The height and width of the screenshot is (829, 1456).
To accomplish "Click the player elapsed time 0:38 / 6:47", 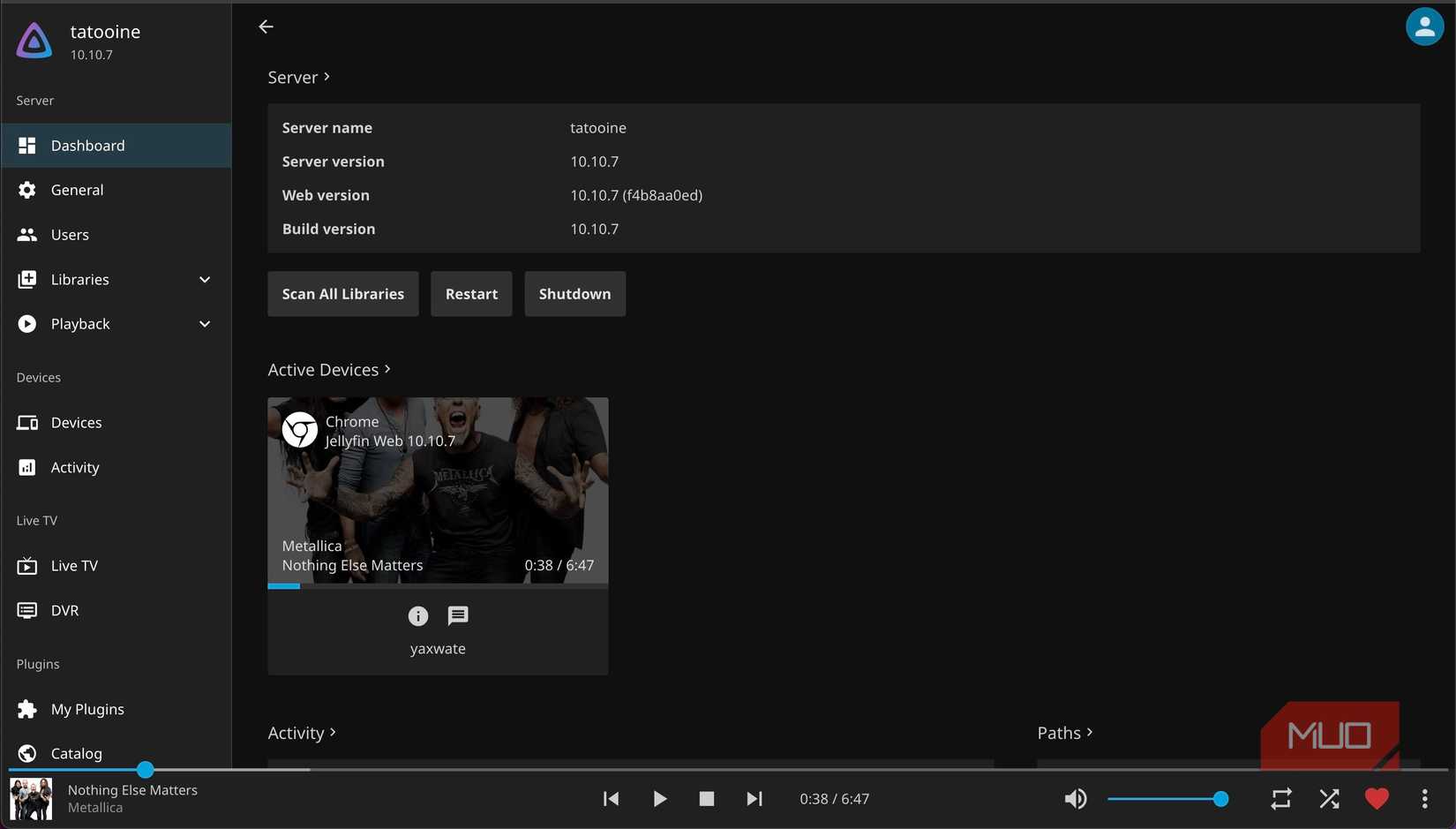I will [x=835, y=799].
